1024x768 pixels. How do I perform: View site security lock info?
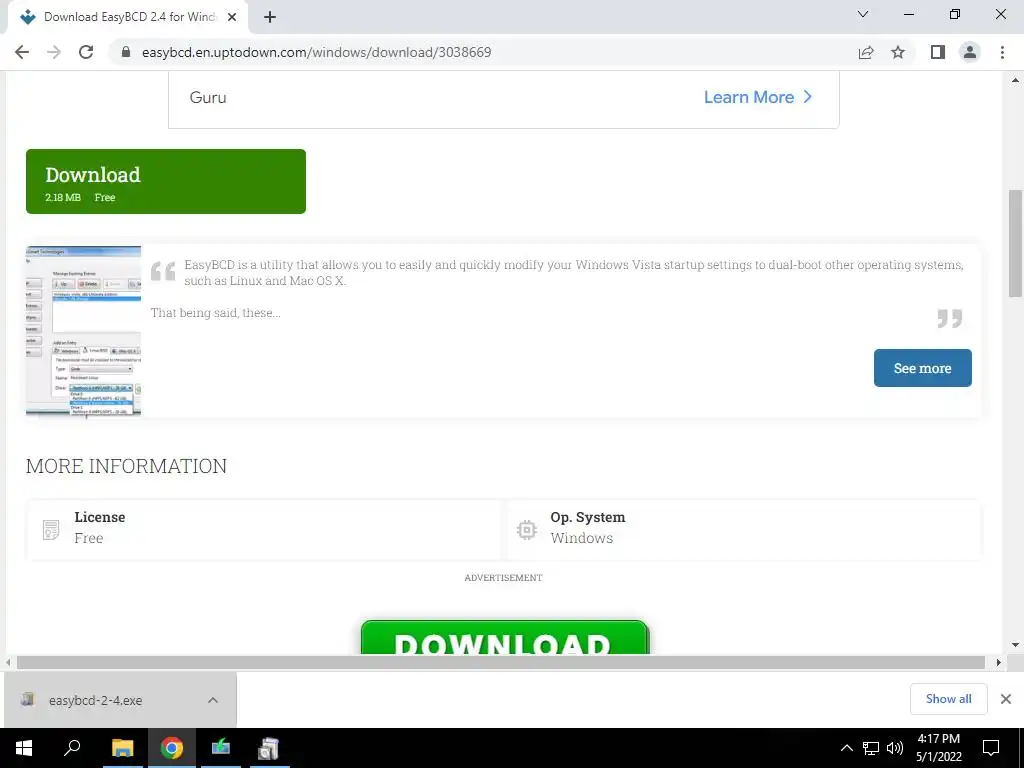coord(126,52)
